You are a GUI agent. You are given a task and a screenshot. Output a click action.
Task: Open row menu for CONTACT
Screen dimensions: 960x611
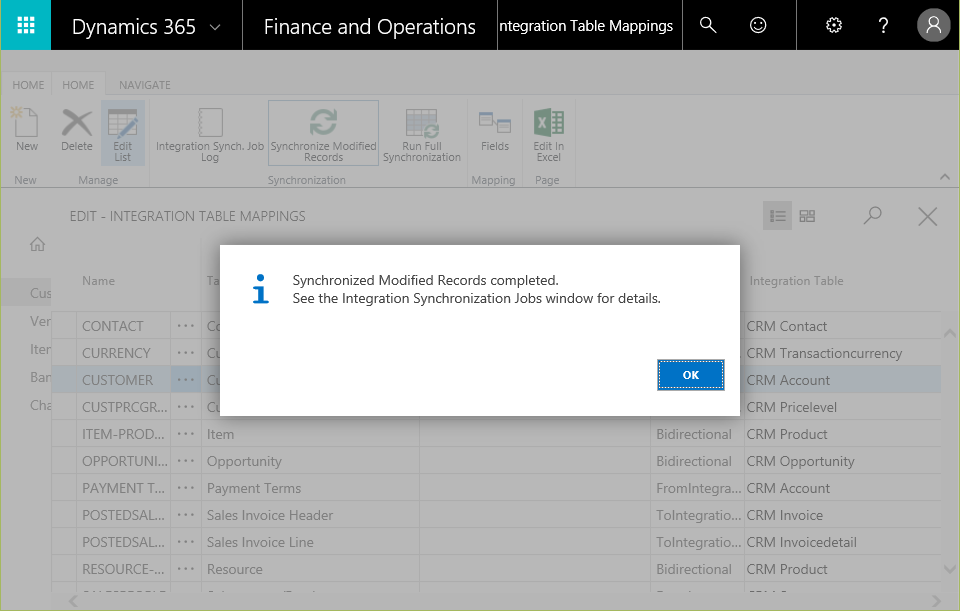[x=186, y=326]
